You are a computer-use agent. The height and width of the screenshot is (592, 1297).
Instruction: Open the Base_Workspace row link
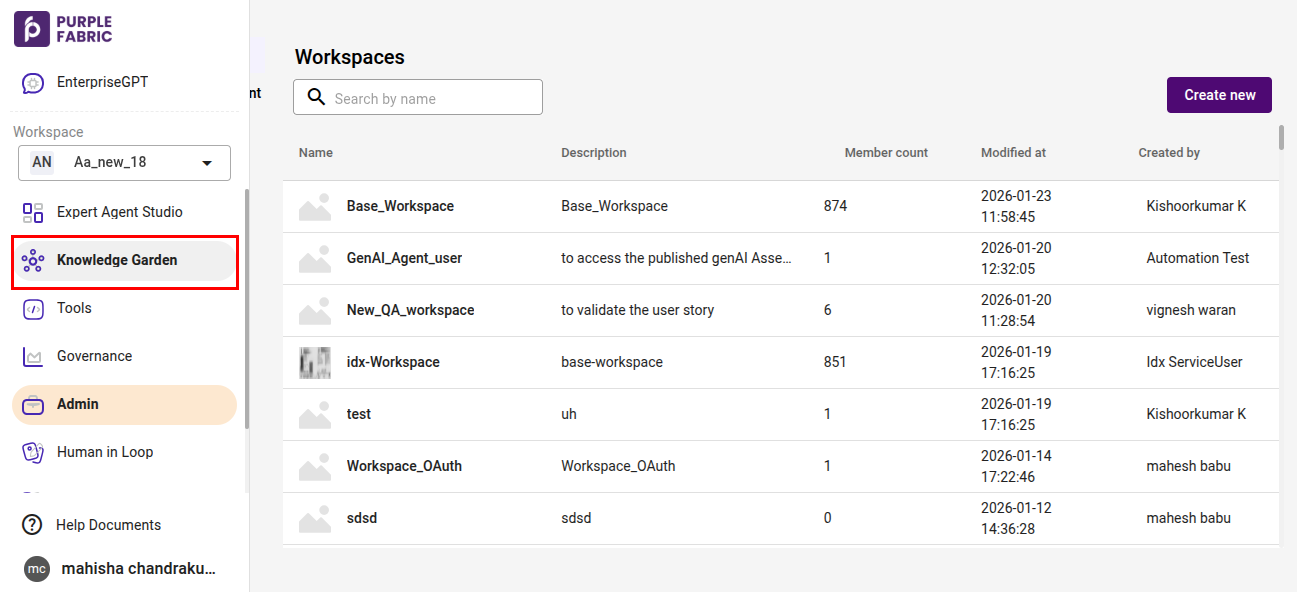400,206
